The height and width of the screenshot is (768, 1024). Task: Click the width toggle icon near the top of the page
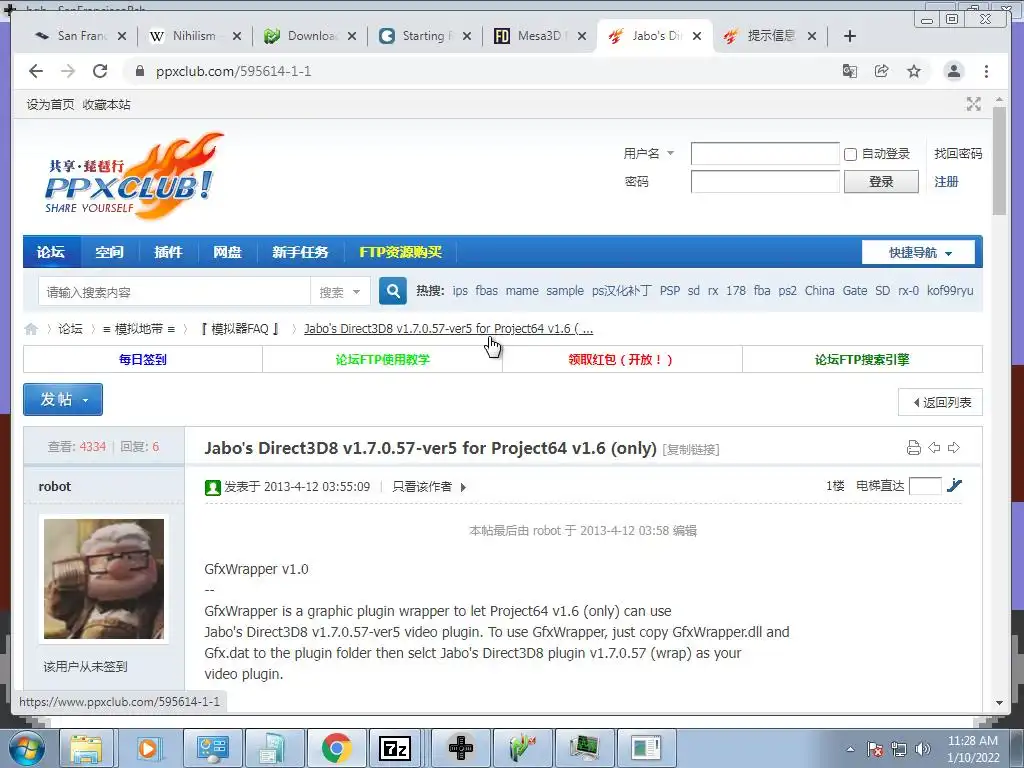click(974, 104)
